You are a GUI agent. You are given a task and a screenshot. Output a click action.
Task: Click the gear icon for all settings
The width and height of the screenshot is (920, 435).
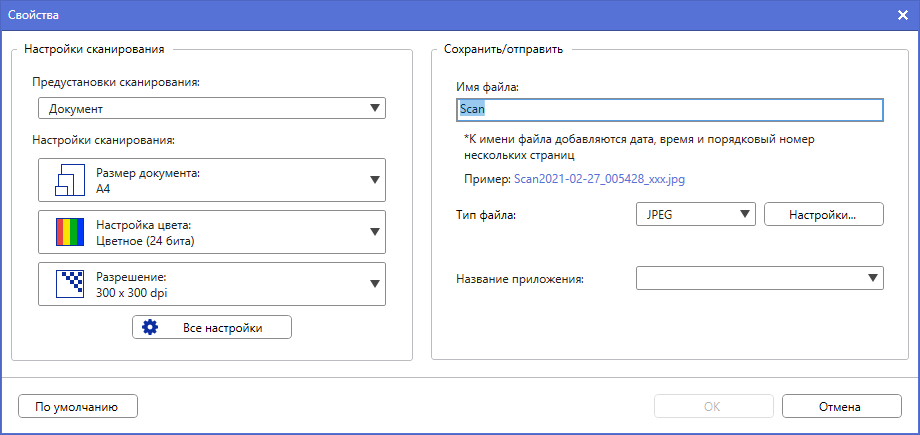point(151,327)
